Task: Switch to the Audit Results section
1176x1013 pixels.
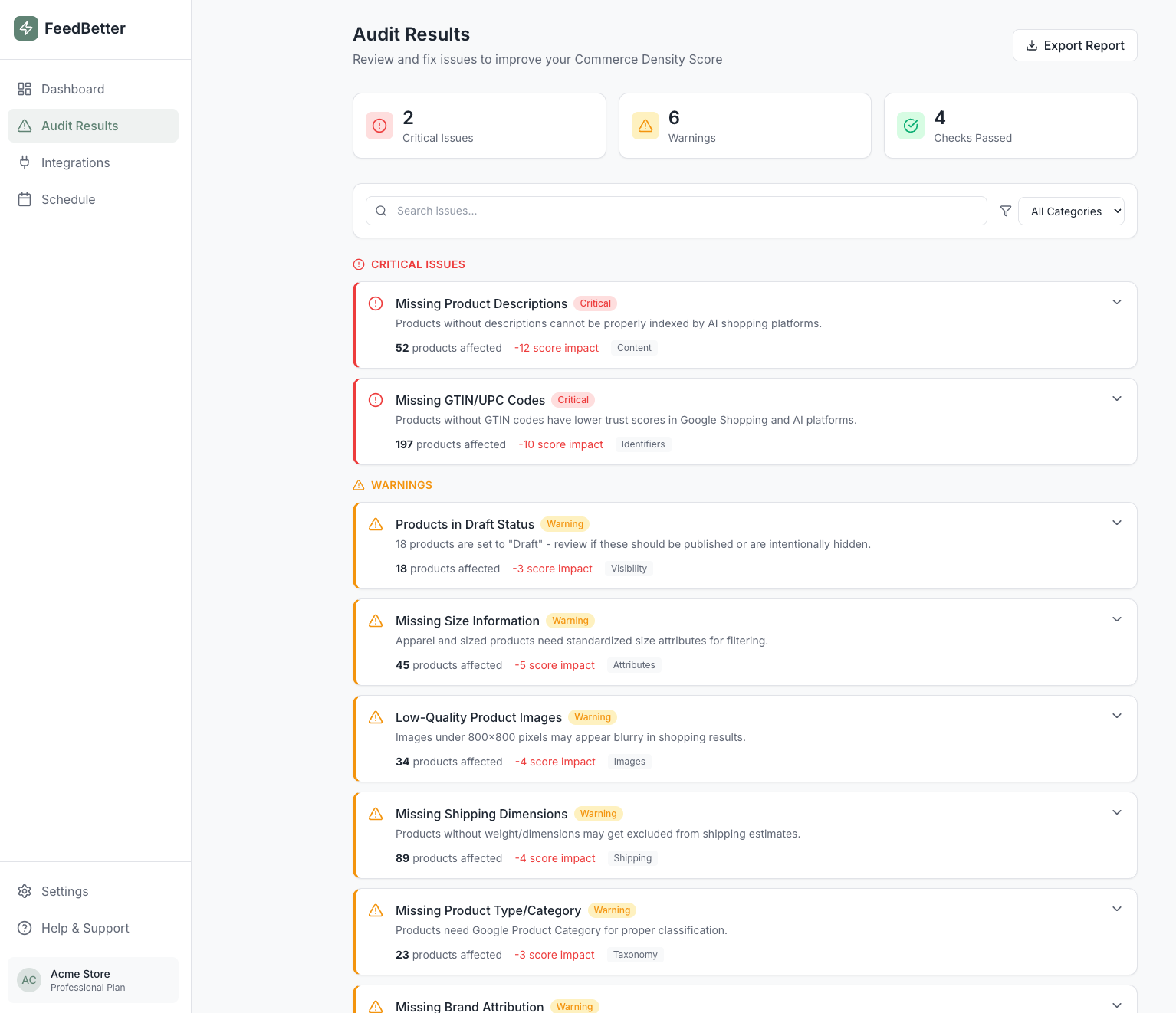Action: tap(80, 126)
